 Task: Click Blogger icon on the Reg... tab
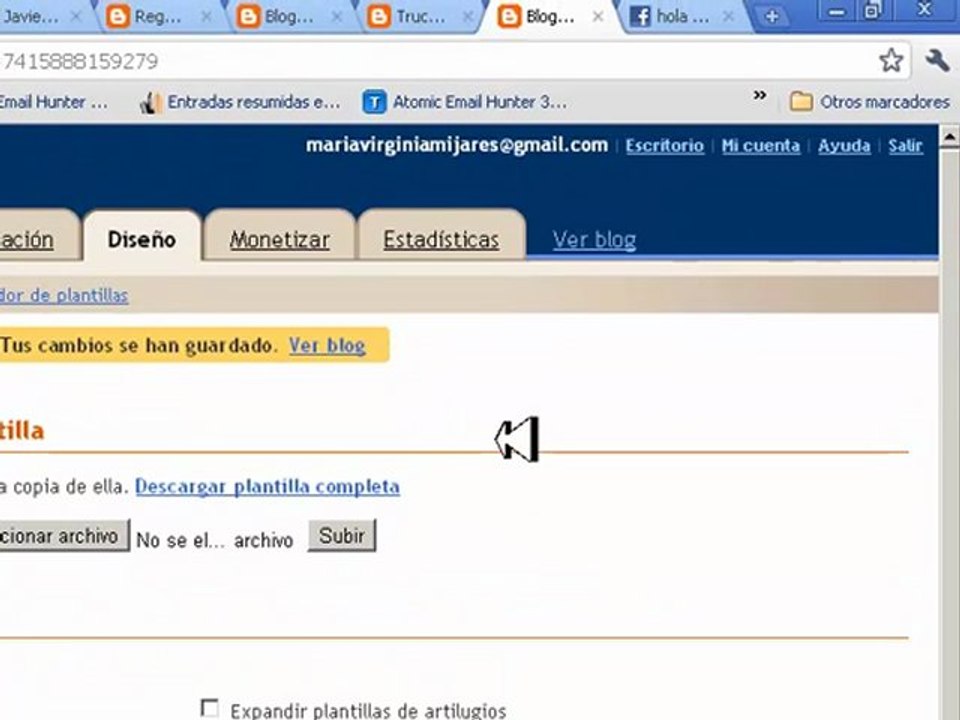coord(118,16)
